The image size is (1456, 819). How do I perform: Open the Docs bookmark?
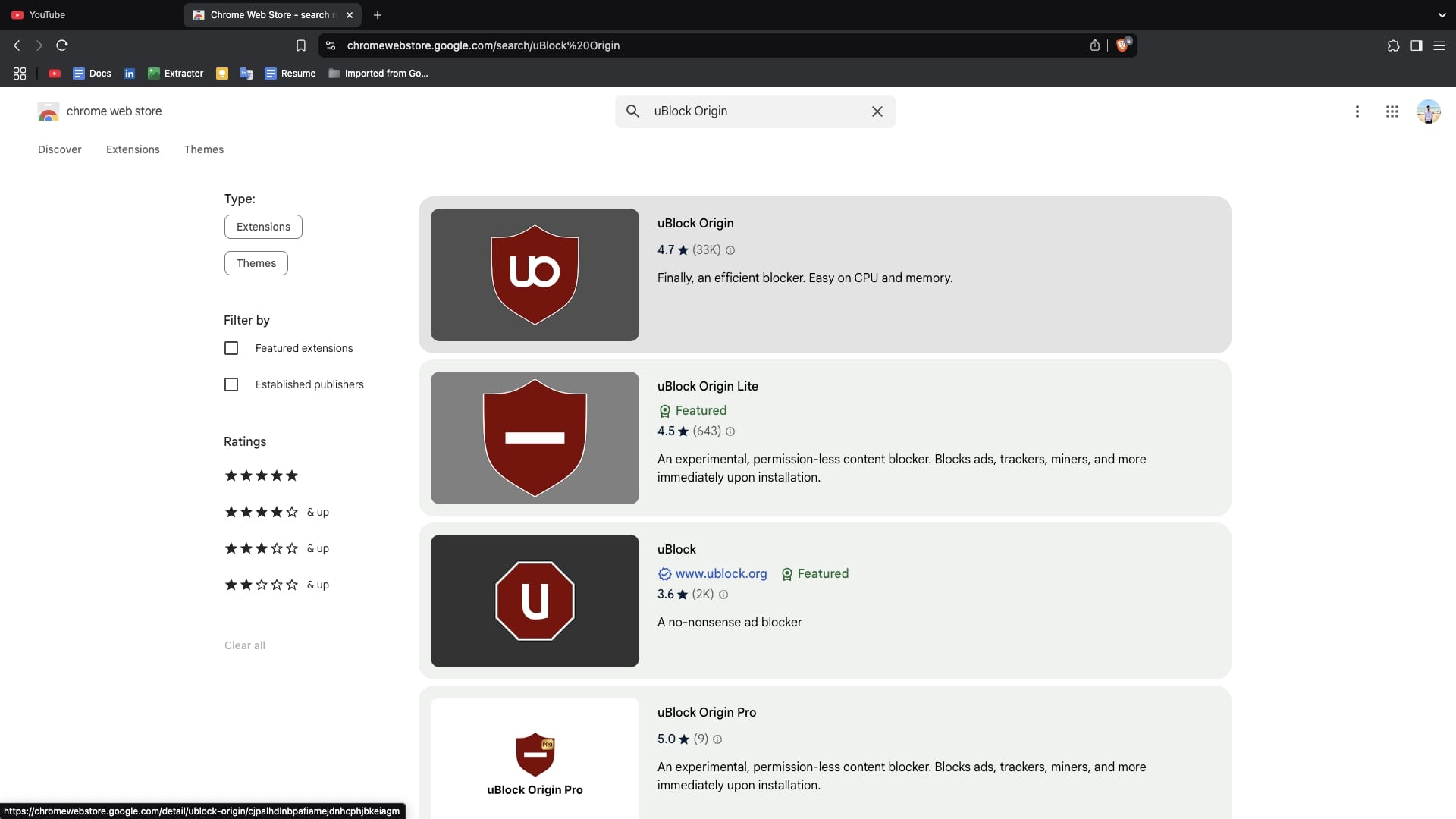(x=92, y=74)
